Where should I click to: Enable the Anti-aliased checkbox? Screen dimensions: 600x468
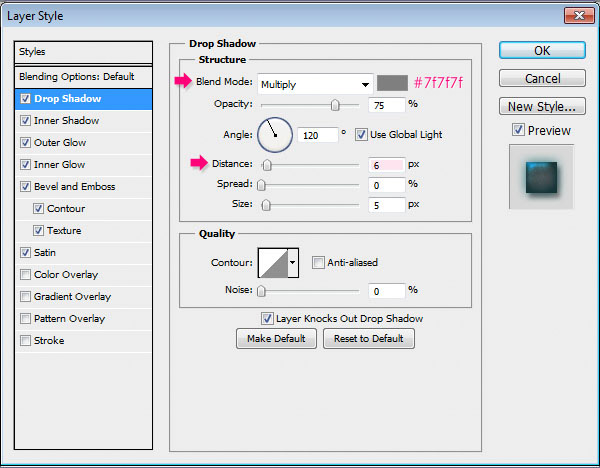coord(318,263)
